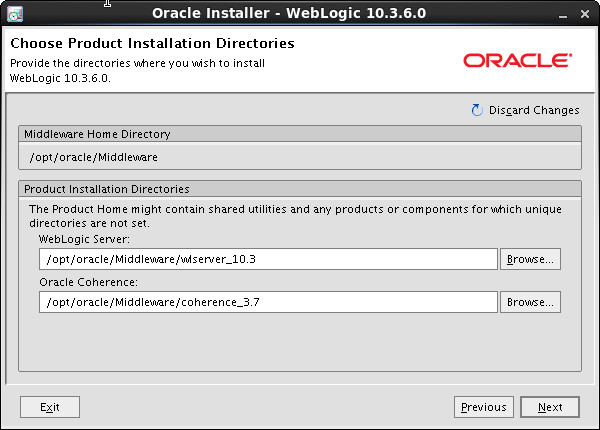This screenshot has height=430, width=600.
Task: Click the Oracle Coherence label
Action: (88, 282)
